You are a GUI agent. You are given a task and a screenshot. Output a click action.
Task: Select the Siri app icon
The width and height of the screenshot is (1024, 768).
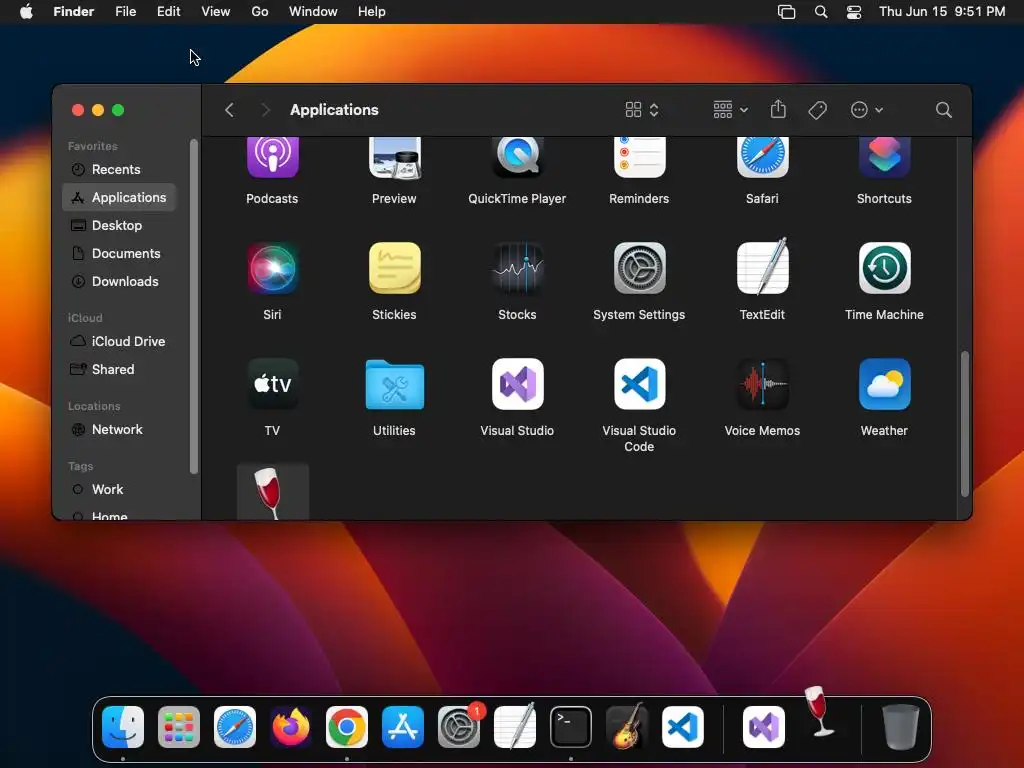coord(272,268)
